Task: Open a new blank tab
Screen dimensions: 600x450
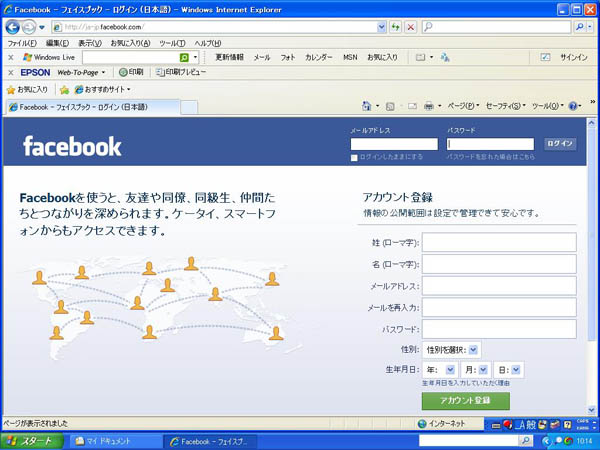Action: point(189,108)
